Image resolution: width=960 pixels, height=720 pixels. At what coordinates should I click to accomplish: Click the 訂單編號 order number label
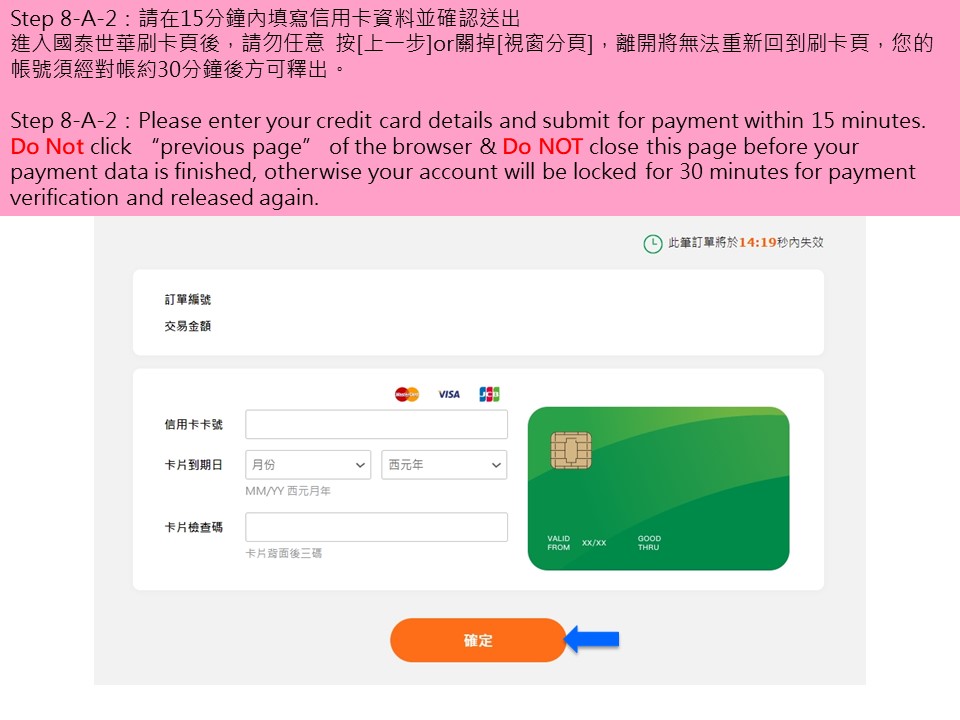(x=187, y=299)
